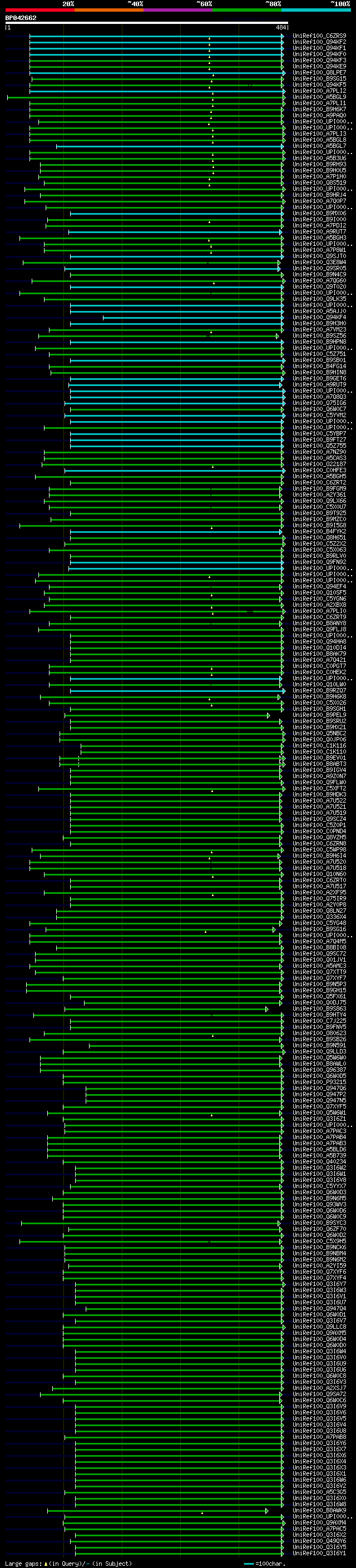Click the white query sequence bar

(x=147, y=23)
